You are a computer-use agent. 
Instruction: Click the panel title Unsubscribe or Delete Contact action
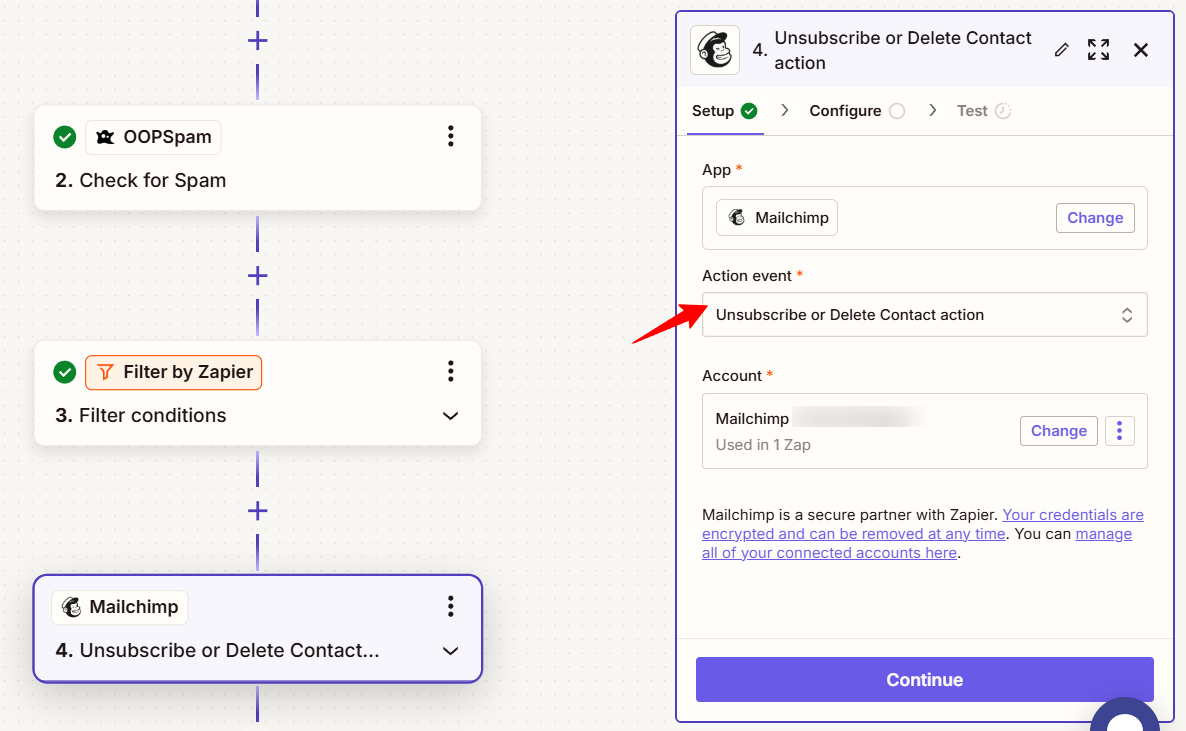pyautogui.click(x=902, y=51)
